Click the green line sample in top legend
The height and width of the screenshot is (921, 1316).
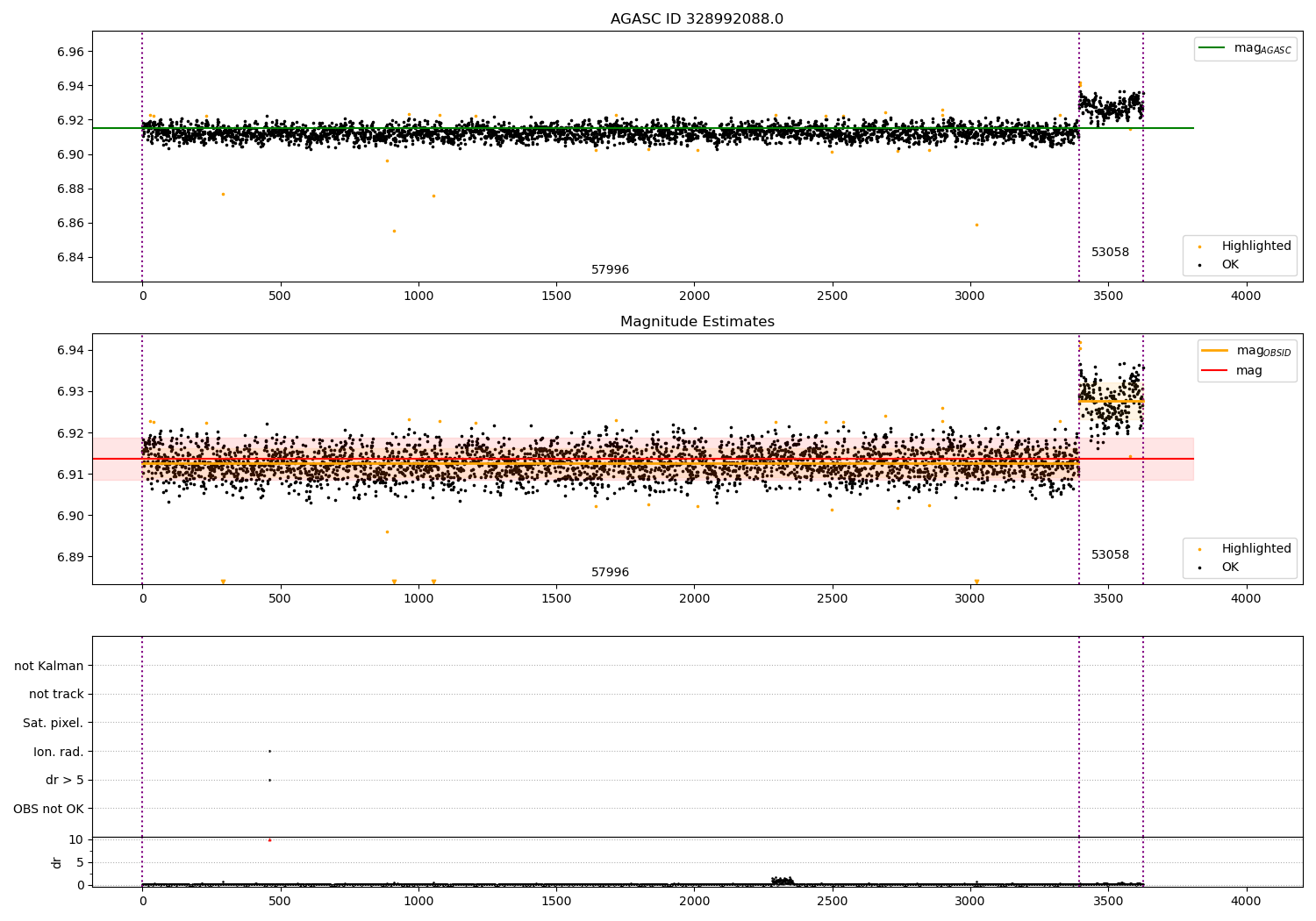coord(1212,48)
